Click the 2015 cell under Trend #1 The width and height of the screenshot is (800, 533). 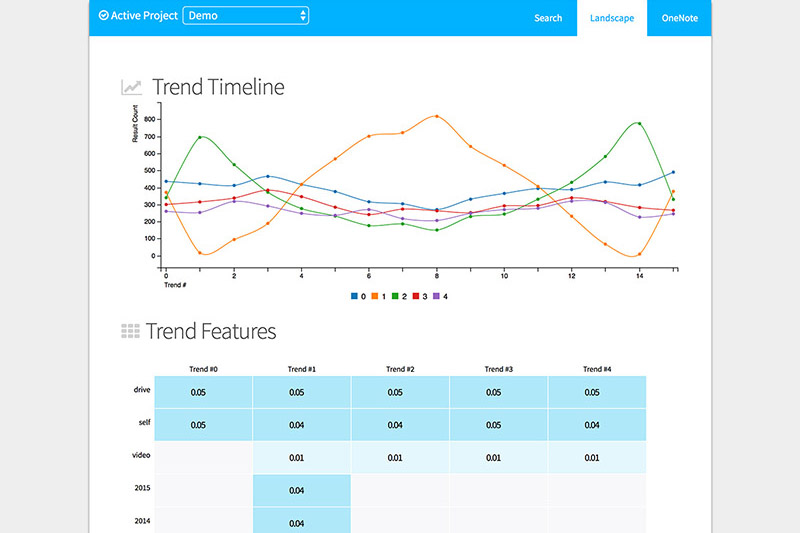(x=302, y=490)
